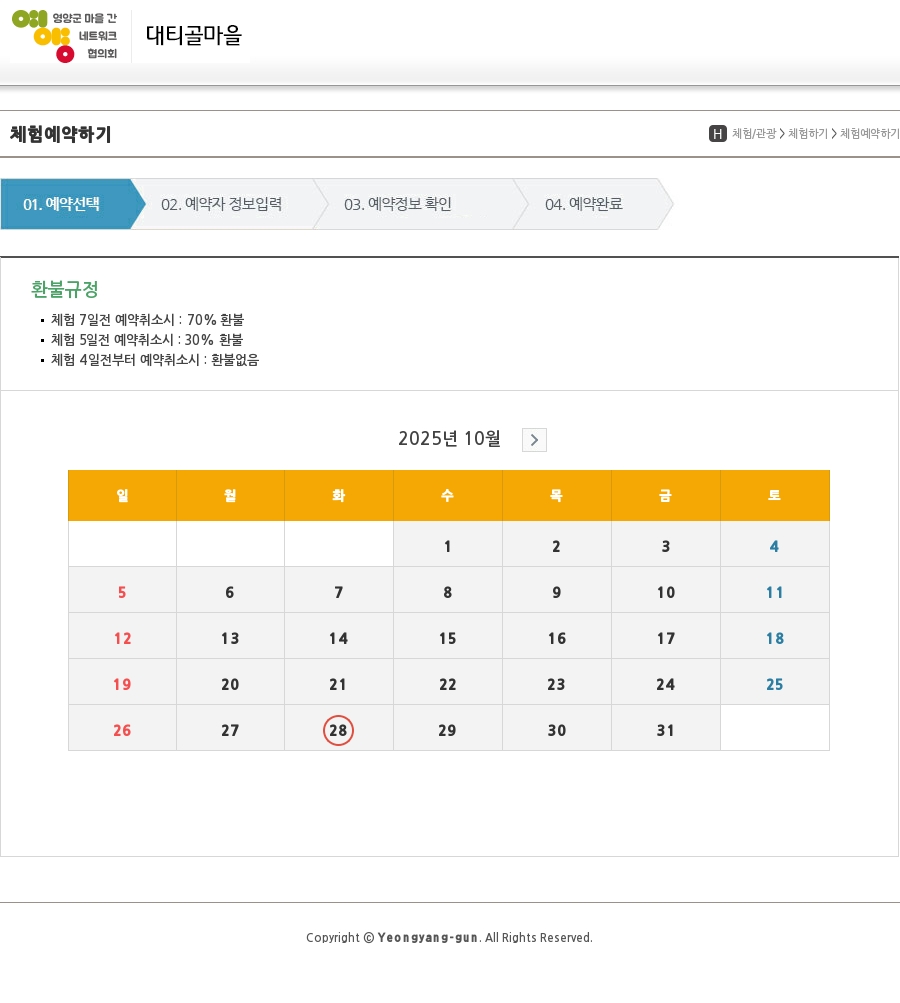
Task: Choose October 29 on the calendar
Action: coord(447,731)
